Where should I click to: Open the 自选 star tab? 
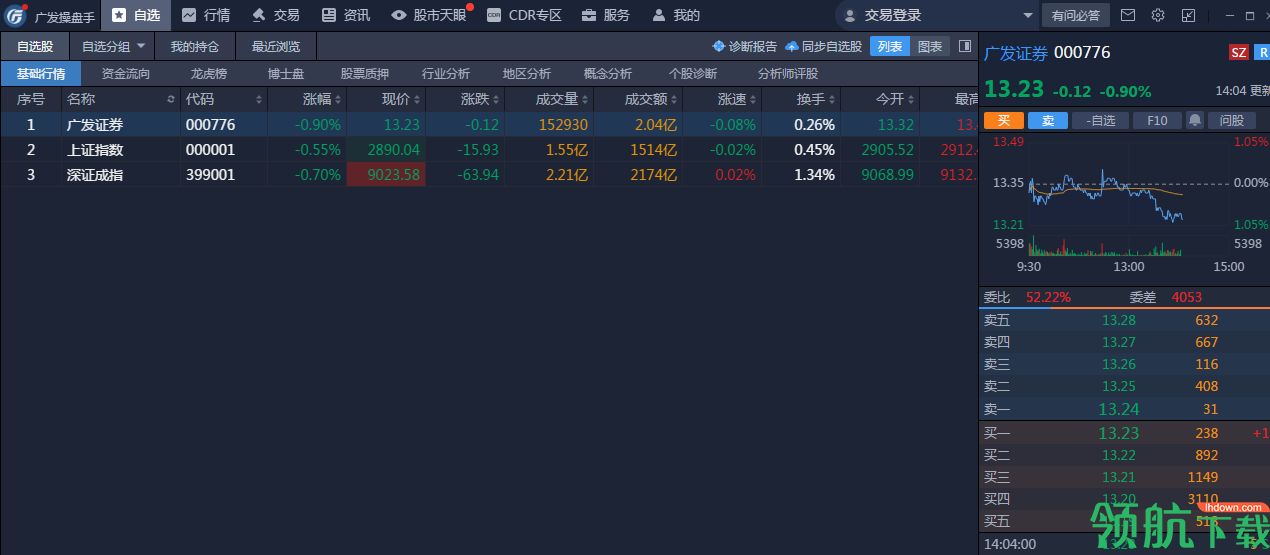136,15
